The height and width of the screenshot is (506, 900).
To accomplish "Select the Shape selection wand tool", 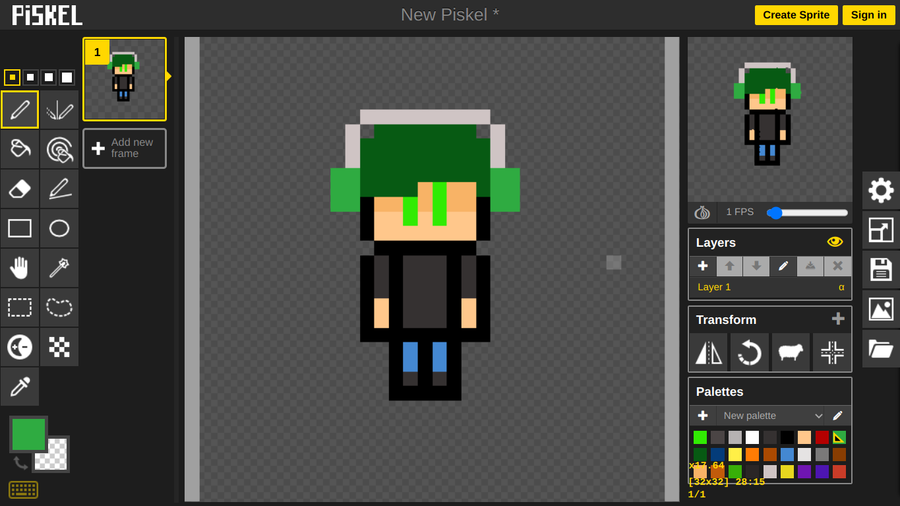I will pyautogui.click(x=59, y=267).
